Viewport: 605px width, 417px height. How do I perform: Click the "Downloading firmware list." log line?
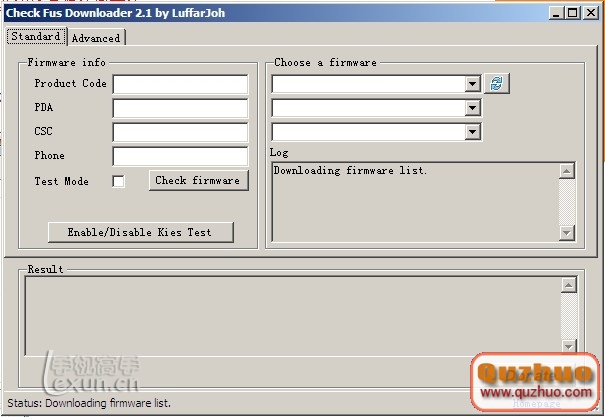point(350,170)
